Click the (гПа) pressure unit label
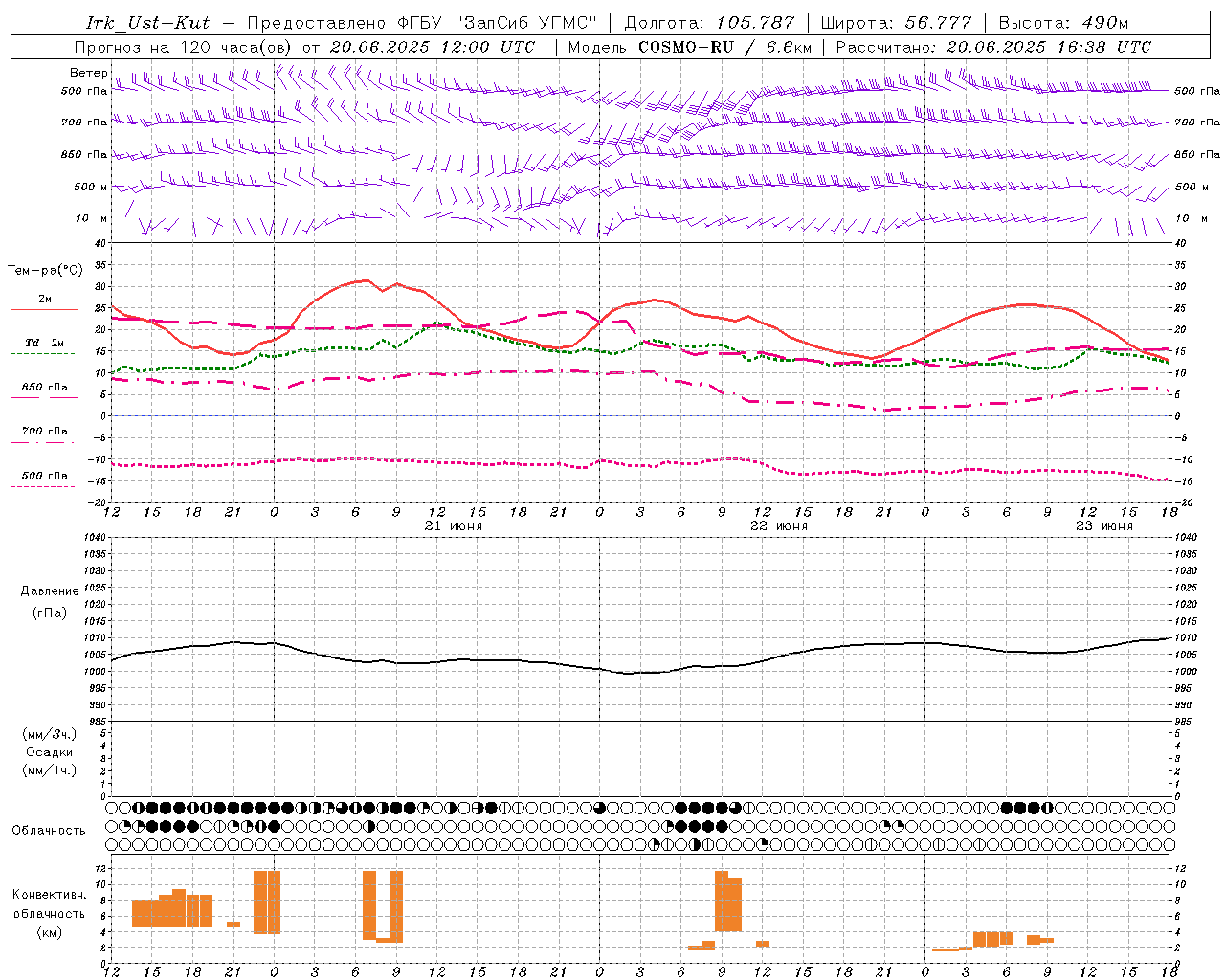The height and width of the screenshot is (980, 1225). coord(50,613)
